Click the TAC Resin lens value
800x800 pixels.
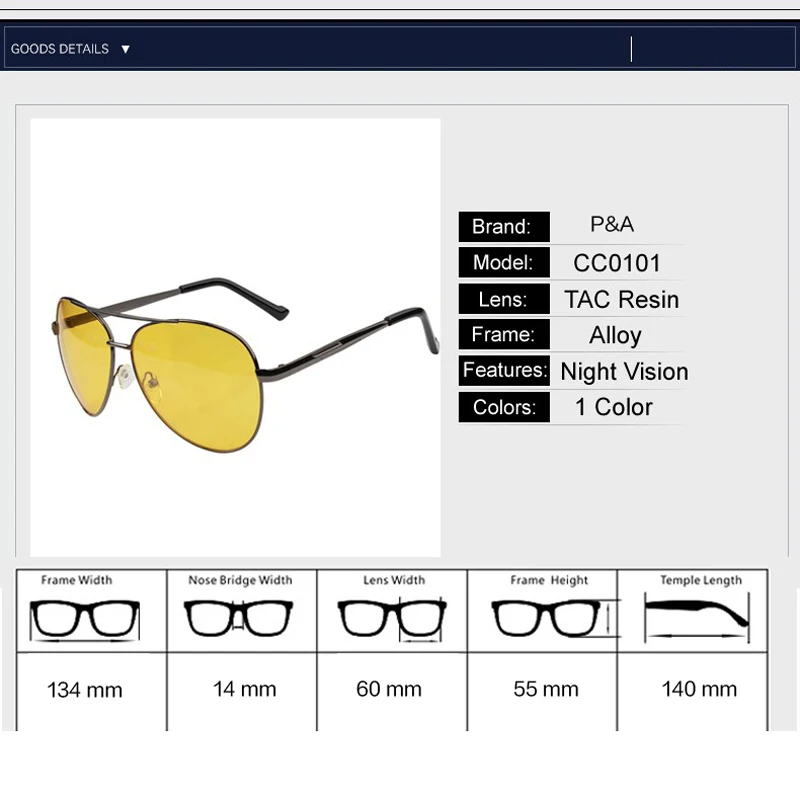[x=622, y=299]
